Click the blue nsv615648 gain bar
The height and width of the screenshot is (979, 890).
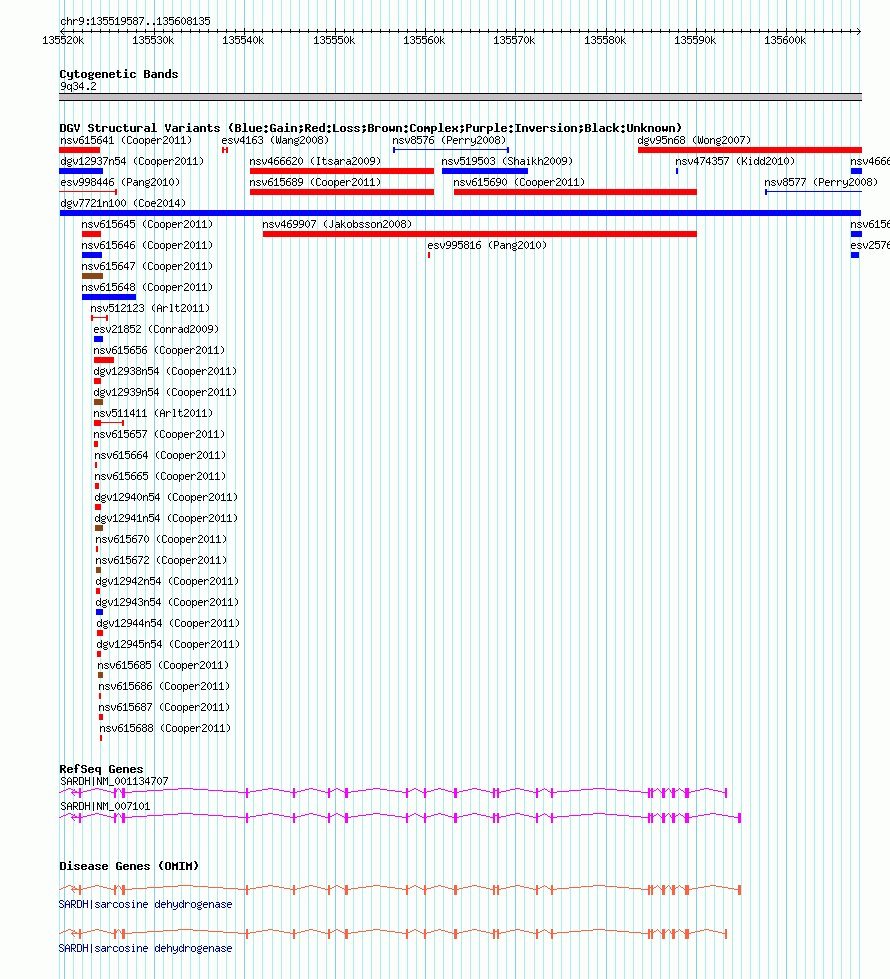coord(109,297)
